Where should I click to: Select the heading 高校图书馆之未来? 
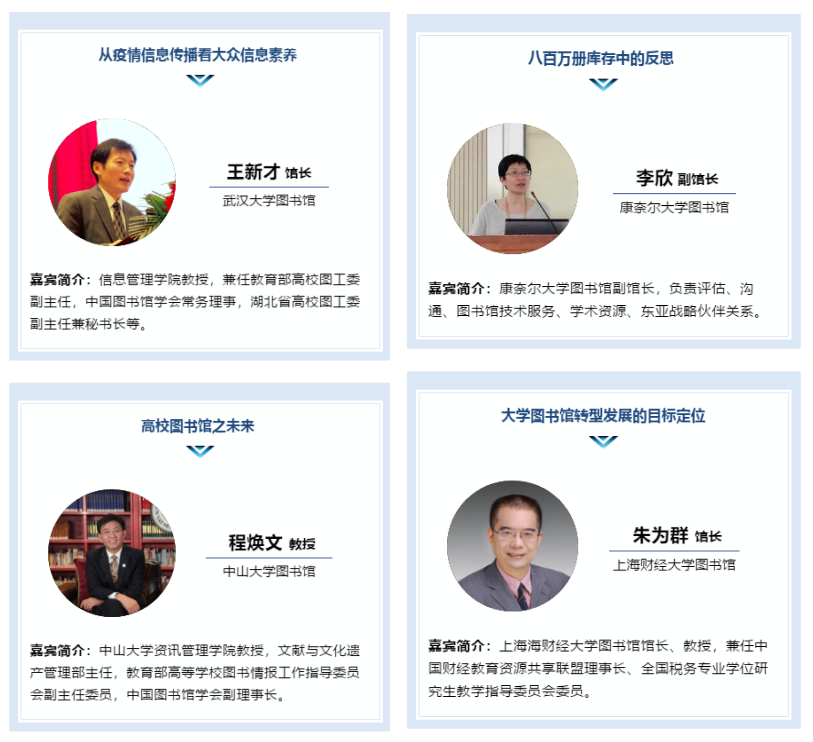click(x=198, y=426)
